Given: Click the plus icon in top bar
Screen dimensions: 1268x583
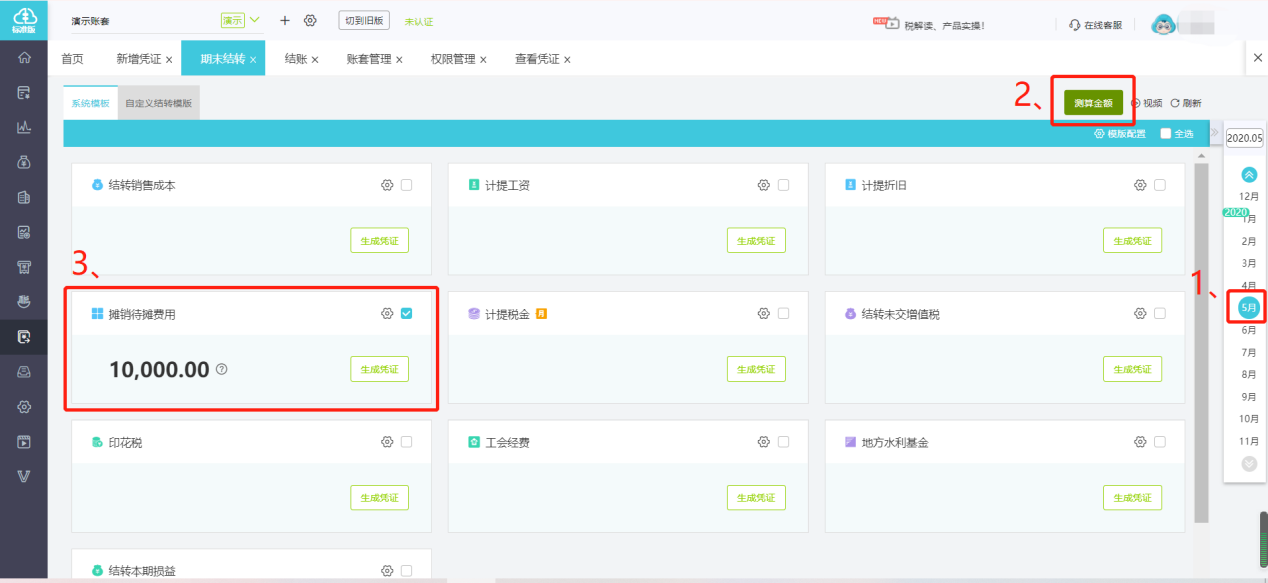Looking at the screenshot, I should [286, 19].
